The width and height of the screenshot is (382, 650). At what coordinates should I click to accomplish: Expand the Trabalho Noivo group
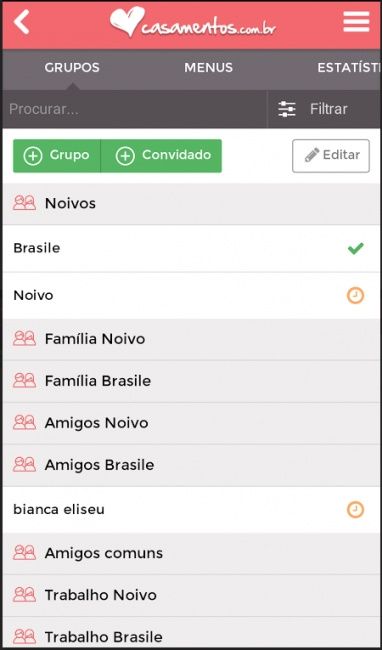(191, 595)
